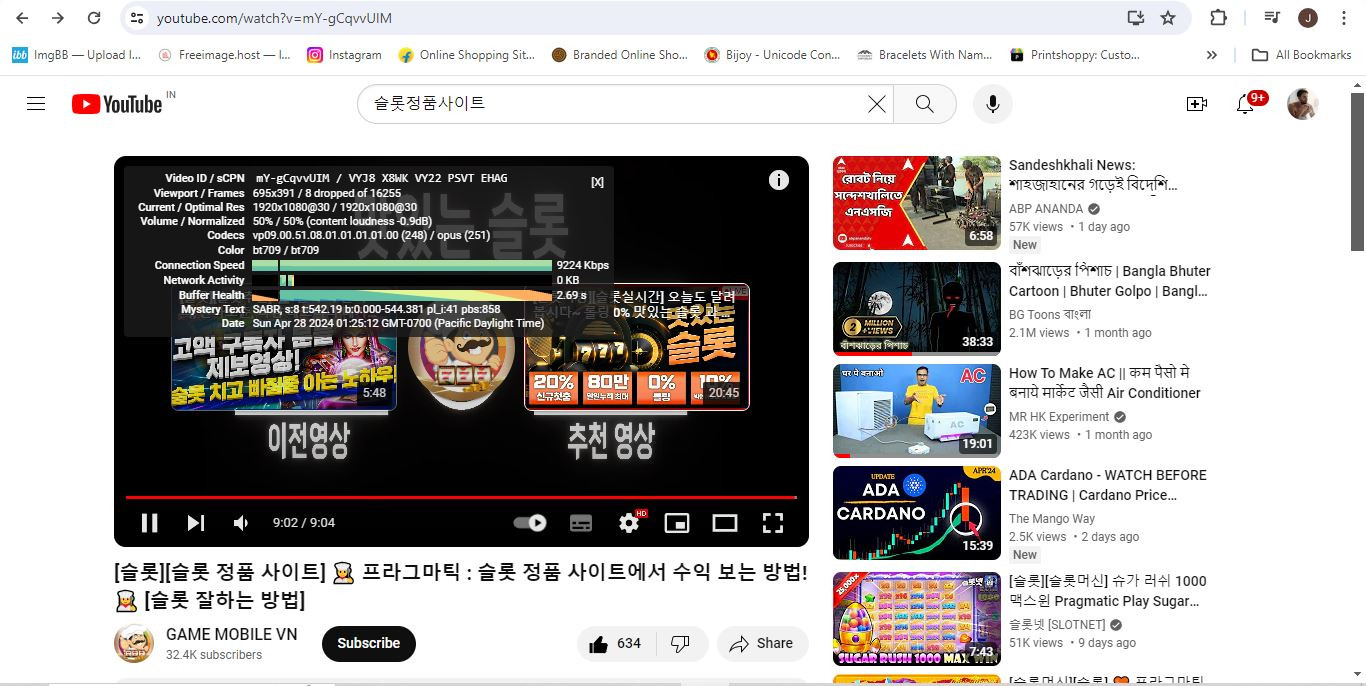
Task: Open GAME MOBILE VN channel avatar
Action: (134, 643)
